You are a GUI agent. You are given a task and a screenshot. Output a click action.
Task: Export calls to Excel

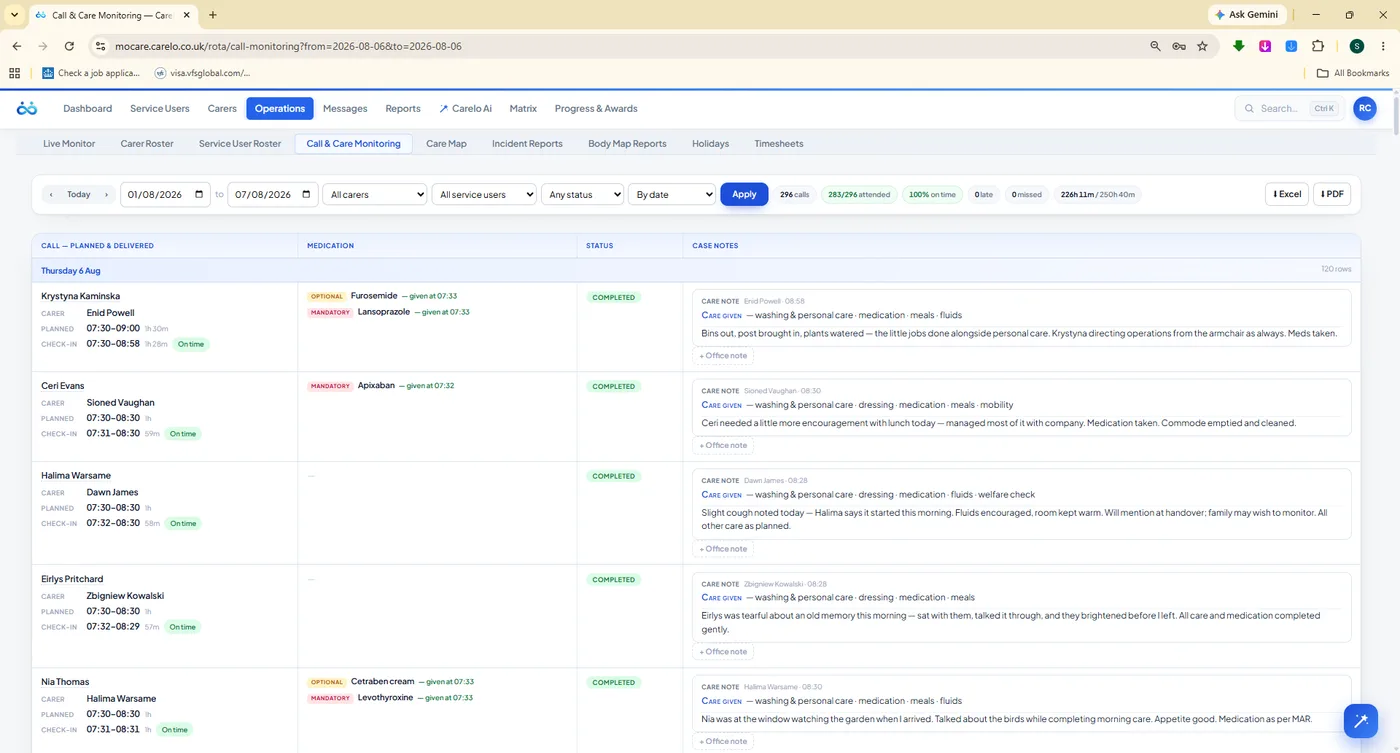click(x=1287, y=194)
